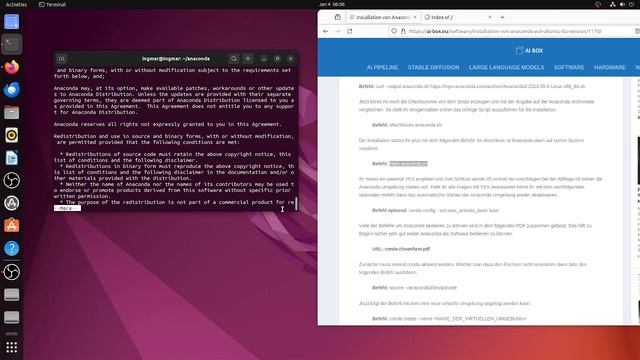The width and height of the screenshot is (640, 360).
Task: Open the first mounted drive in dock
Action: 11,295
